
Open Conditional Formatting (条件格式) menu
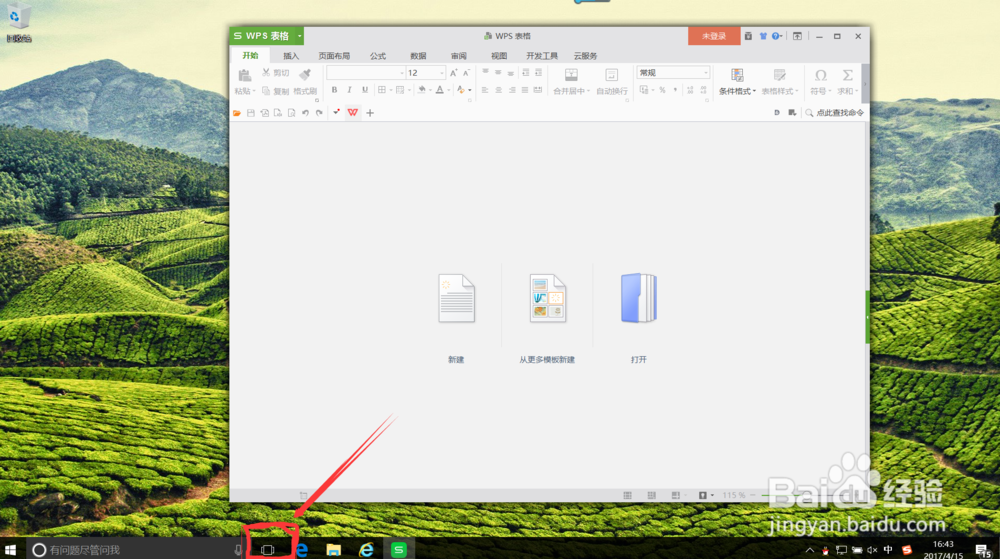pos(737,82)
